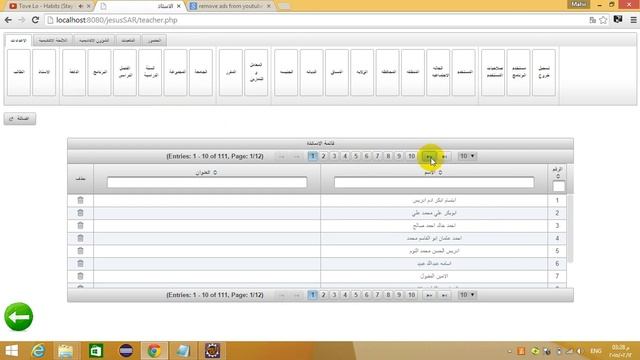Screen dimensions: 640x360
Task: Select the name cell in row 1
Action: [434, 200]
